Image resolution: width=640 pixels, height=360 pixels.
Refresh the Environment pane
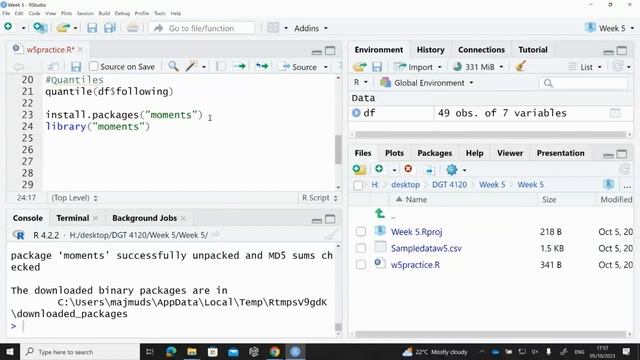(618, 66)
